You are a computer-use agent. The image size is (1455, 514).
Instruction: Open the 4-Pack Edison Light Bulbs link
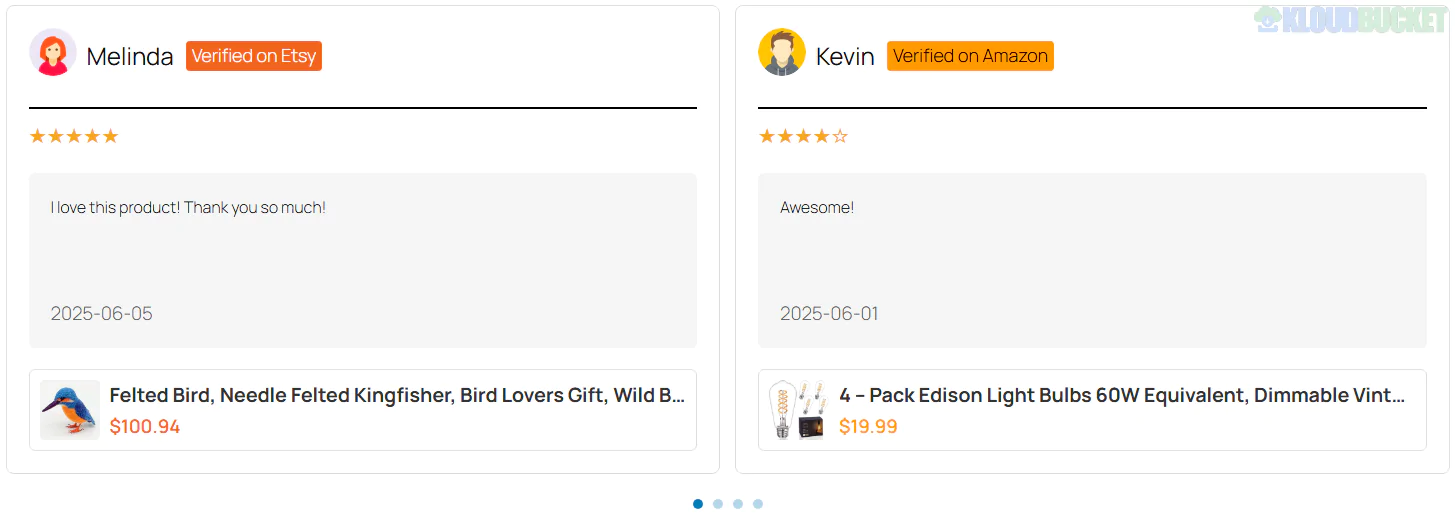point(1122,395)
